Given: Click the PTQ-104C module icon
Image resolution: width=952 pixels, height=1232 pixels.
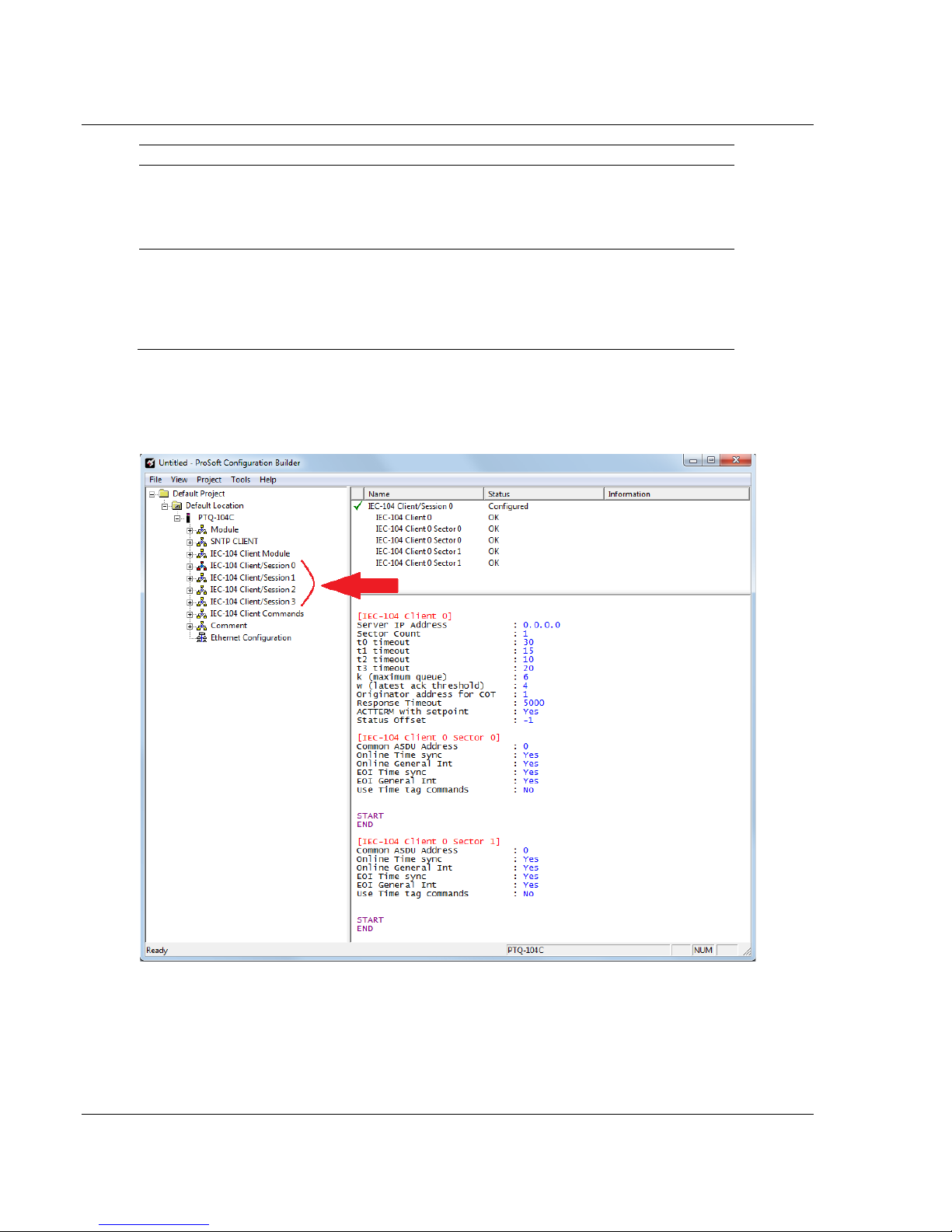Looking at the screenshot, I should click(x=189, y=518).
